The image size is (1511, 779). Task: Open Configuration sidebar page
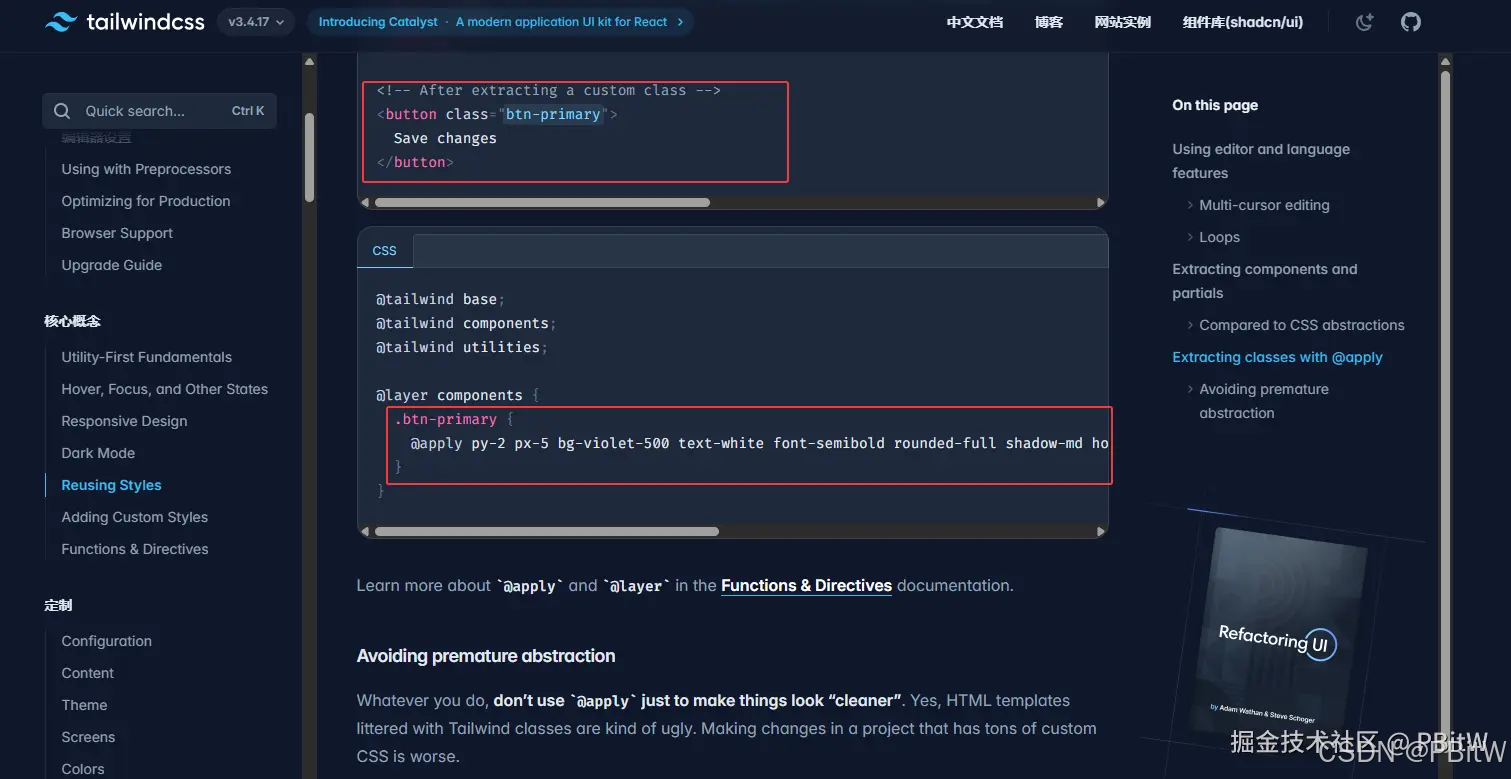coord(106,641)
